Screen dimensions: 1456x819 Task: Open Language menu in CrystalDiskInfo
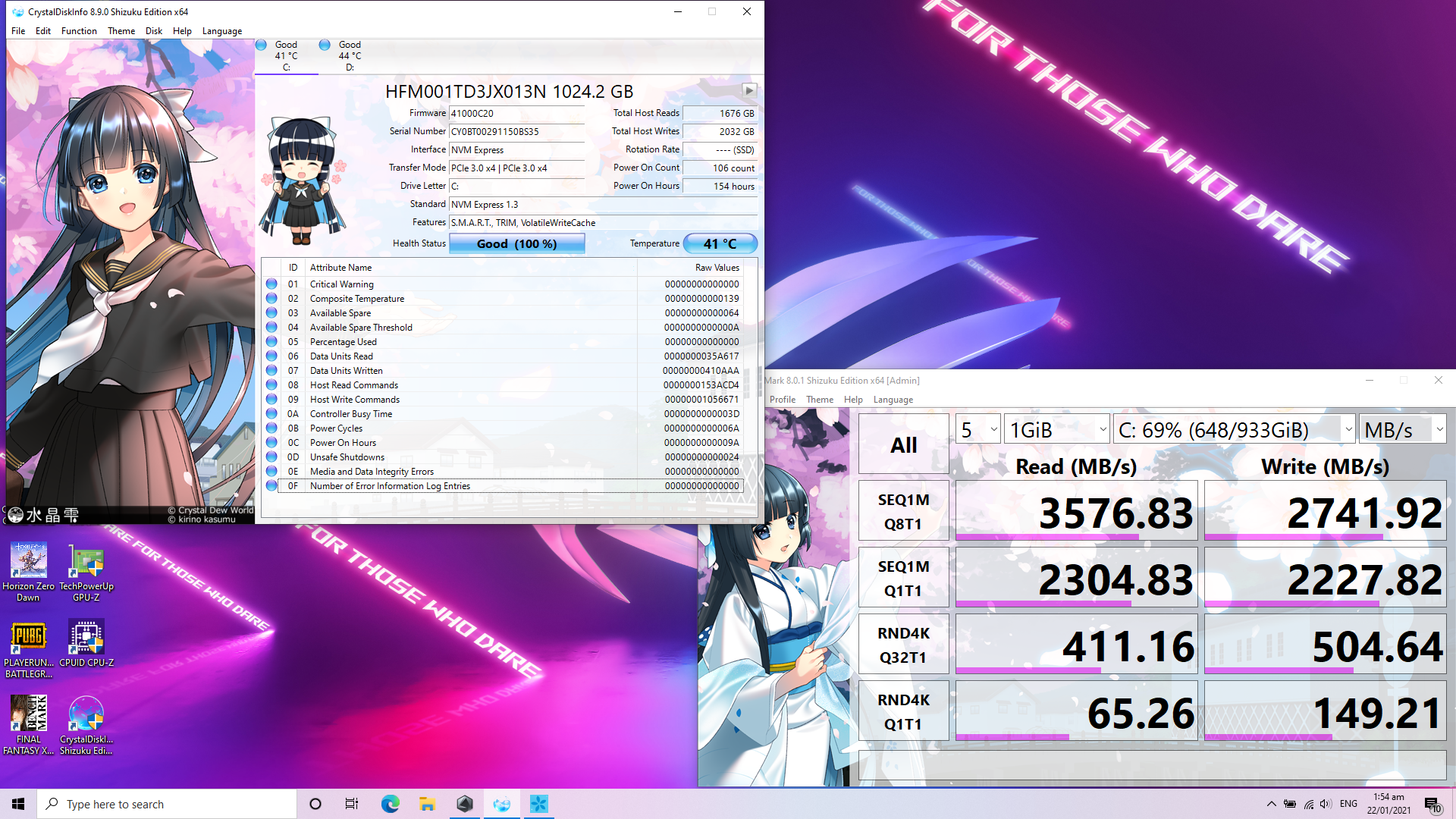pyautogui.click(x=222, y=31)
